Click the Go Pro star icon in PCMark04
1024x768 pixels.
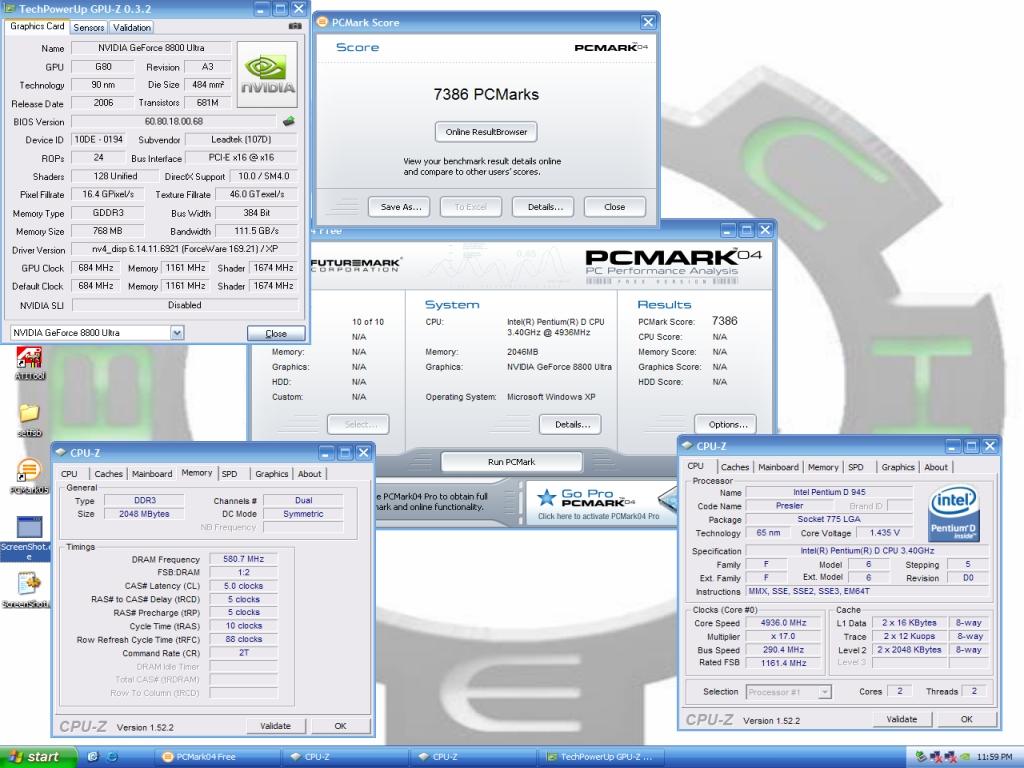tap(546, 498)
